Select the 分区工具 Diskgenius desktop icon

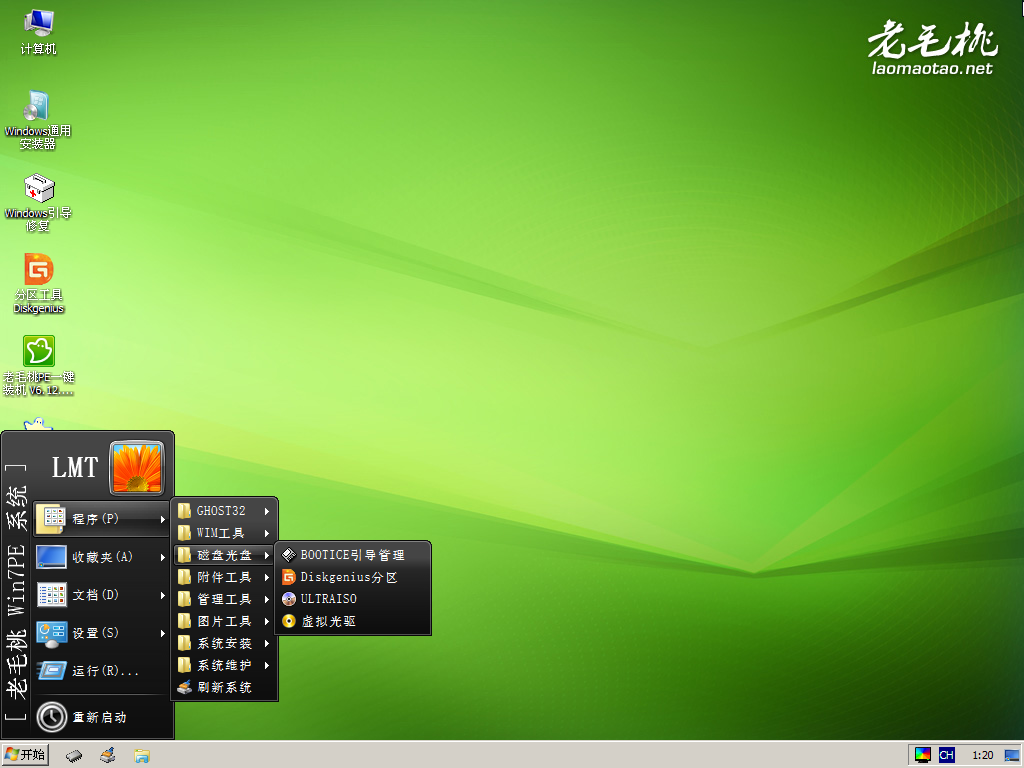coord(39,283)
